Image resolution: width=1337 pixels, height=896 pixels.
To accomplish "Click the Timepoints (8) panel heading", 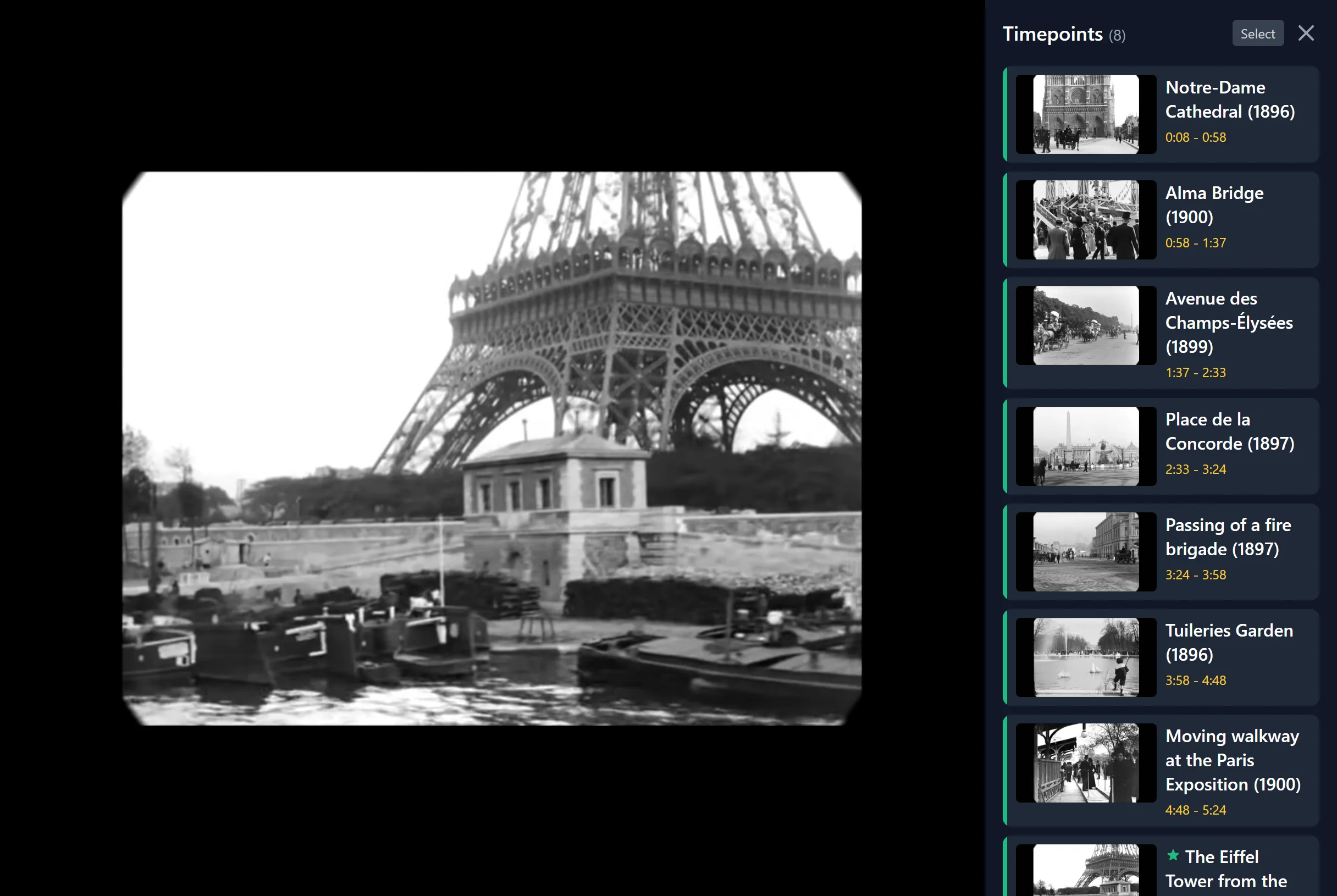I will point(1064,34).
